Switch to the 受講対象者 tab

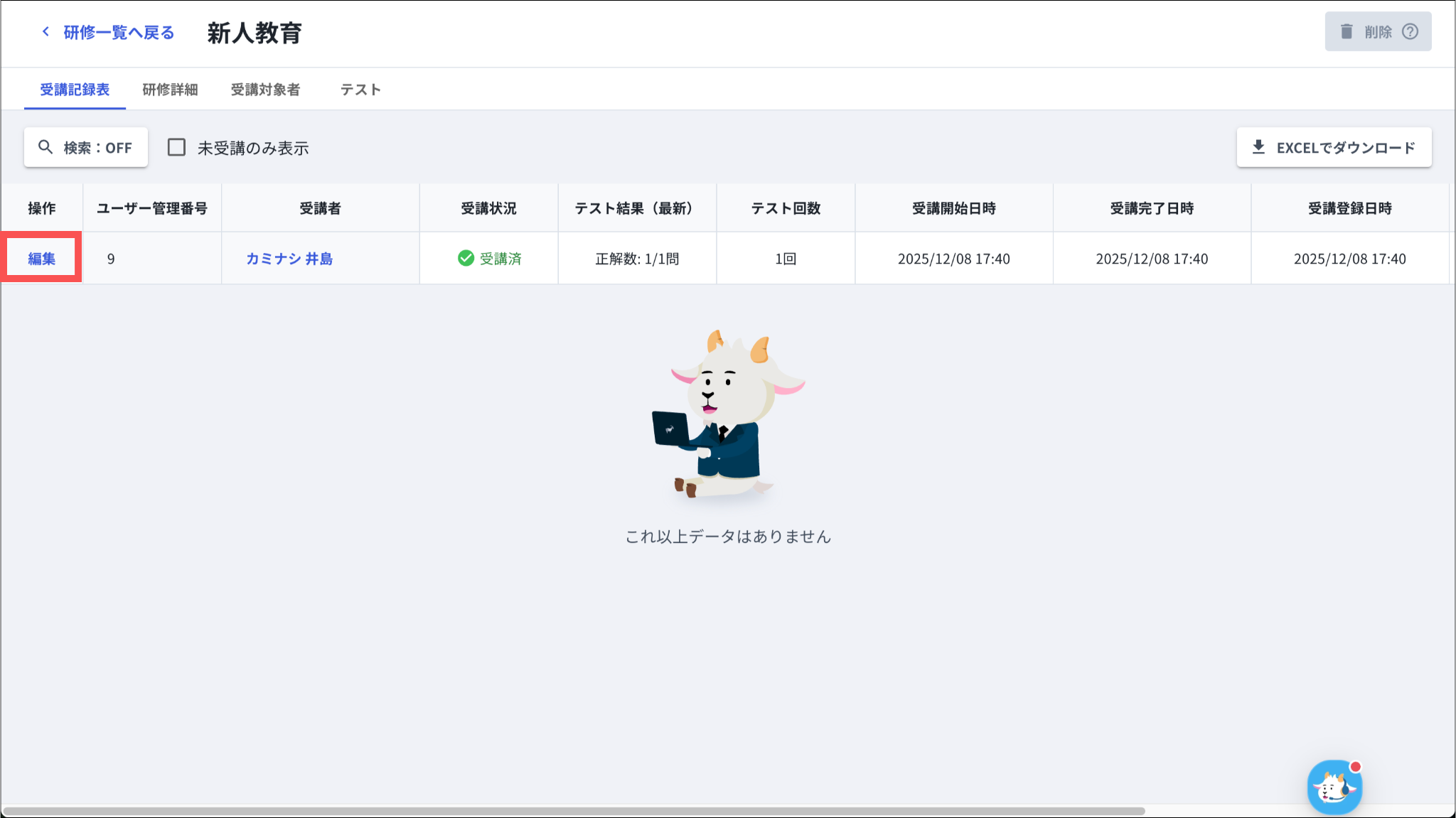click(265, 90)
